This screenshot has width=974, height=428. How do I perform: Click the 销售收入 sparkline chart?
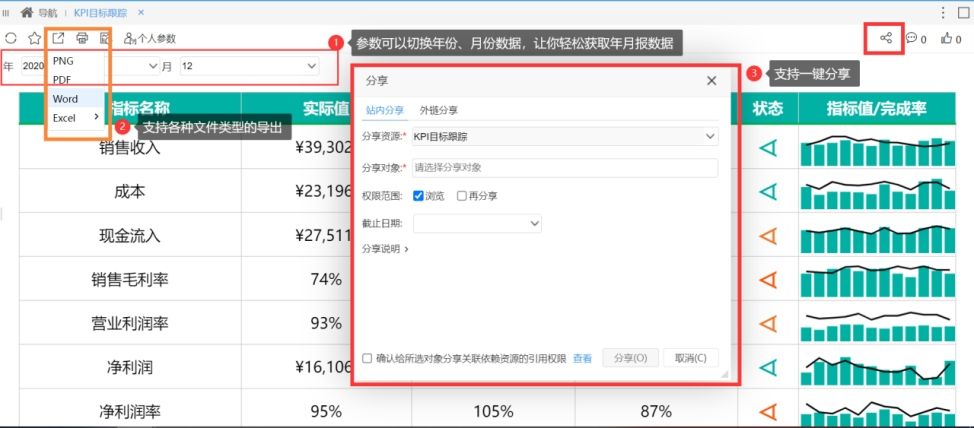pos(878,150)
